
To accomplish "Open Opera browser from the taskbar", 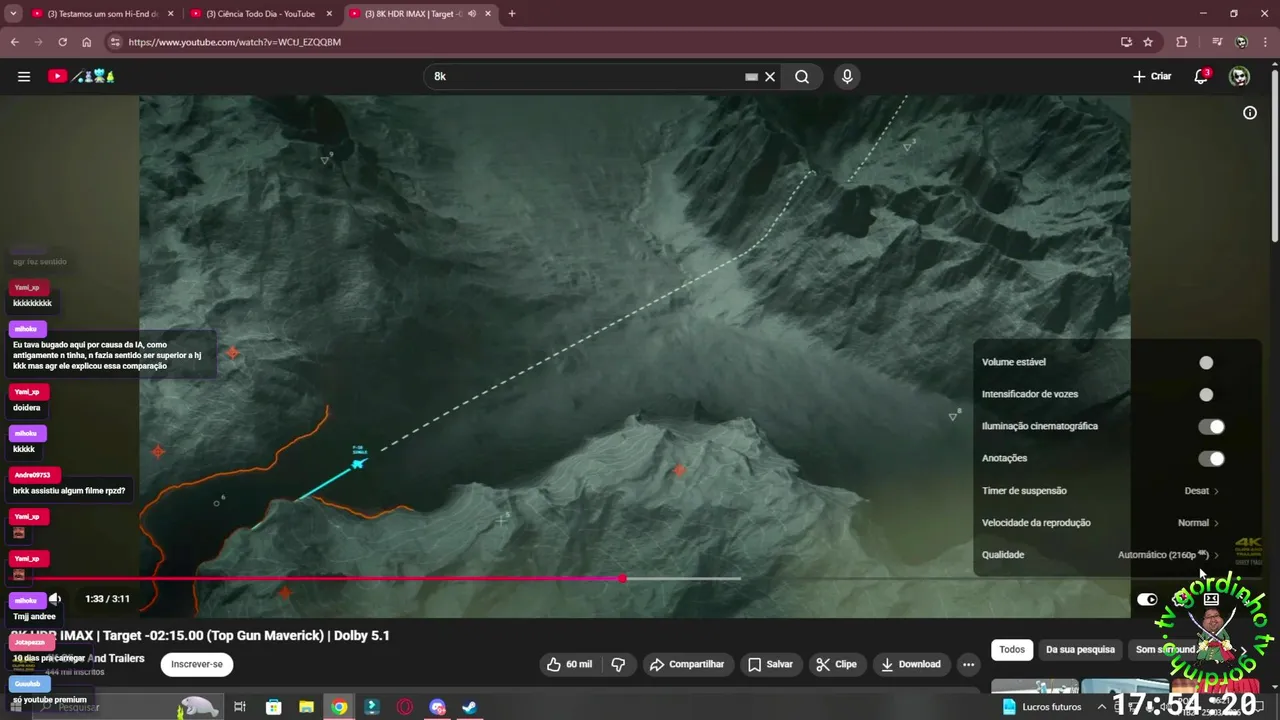I will coord(405,707).
